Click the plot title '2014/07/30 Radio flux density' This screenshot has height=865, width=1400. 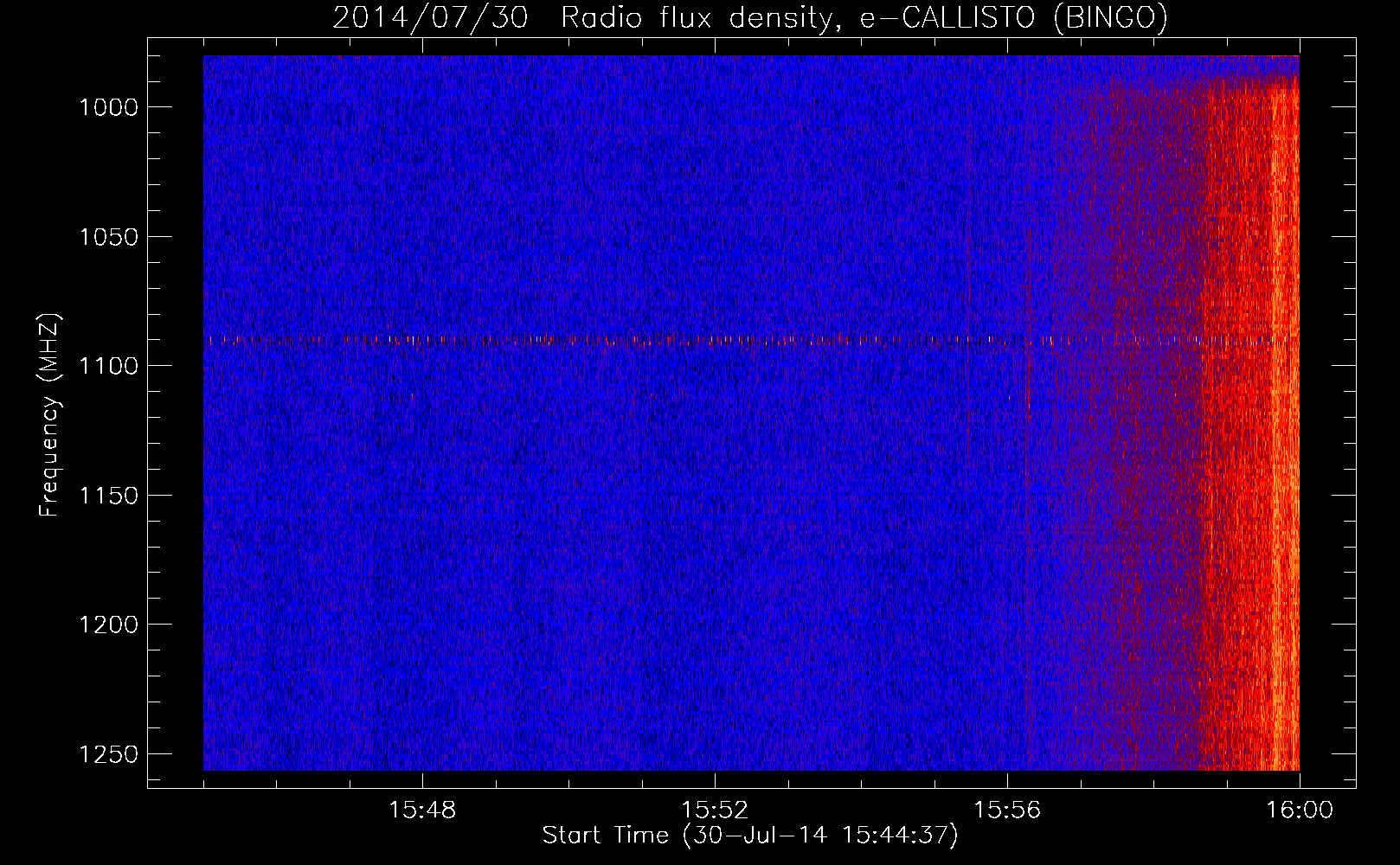tap(750, 18)
